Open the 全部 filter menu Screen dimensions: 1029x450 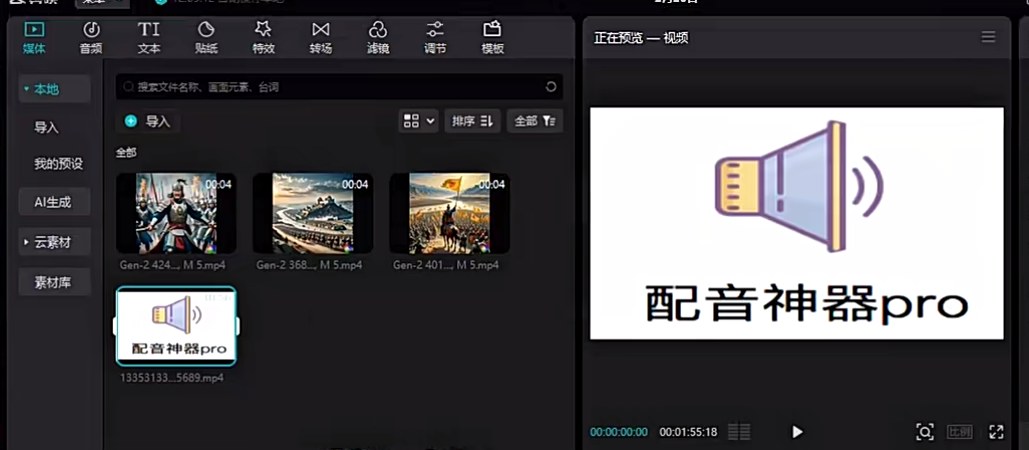pos(535,121)
